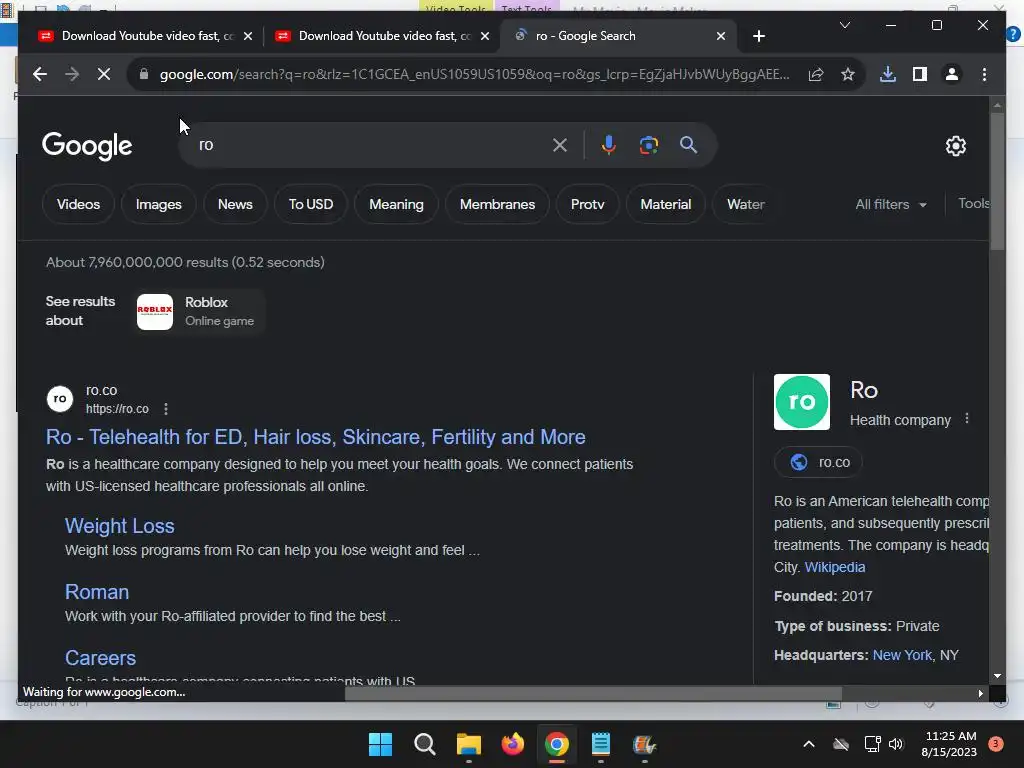Search by image with Google Lens
Screen dimensions: 1024x768
click(x=648, y=145)
